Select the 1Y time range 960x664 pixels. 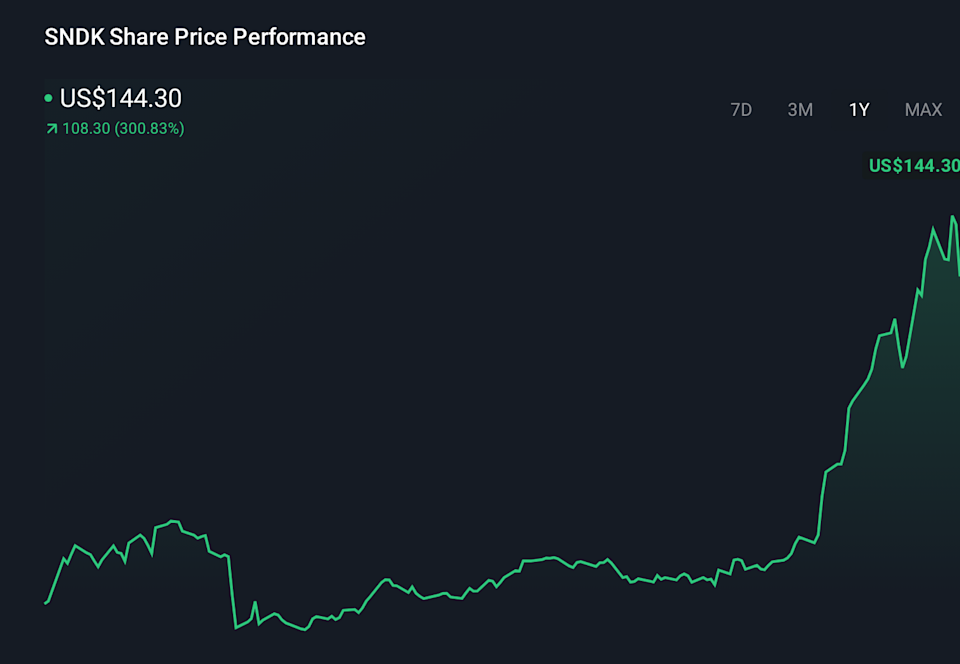pyautogui.click(x=858, y=110)
